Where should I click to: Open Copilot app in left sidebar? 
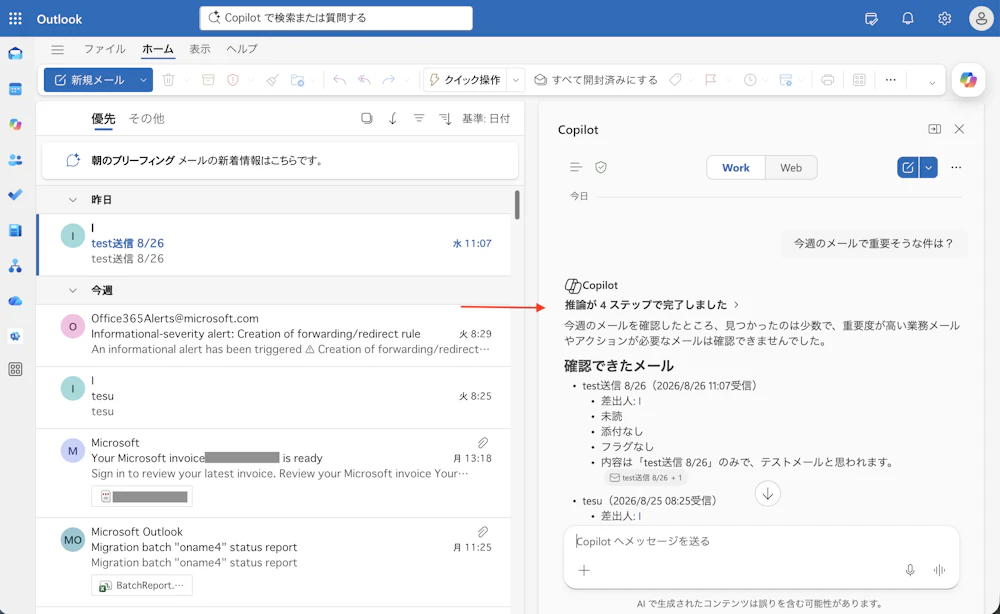pyautogui.click(x=15, y=124)
